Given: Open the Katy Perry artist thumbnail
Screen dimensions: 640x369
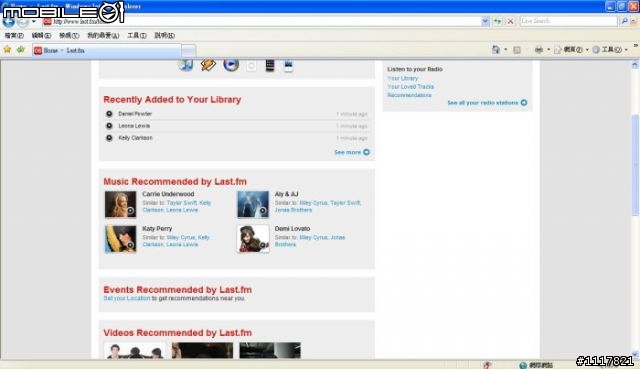Looking at the screenshot, I should click(x=120, y=239).
